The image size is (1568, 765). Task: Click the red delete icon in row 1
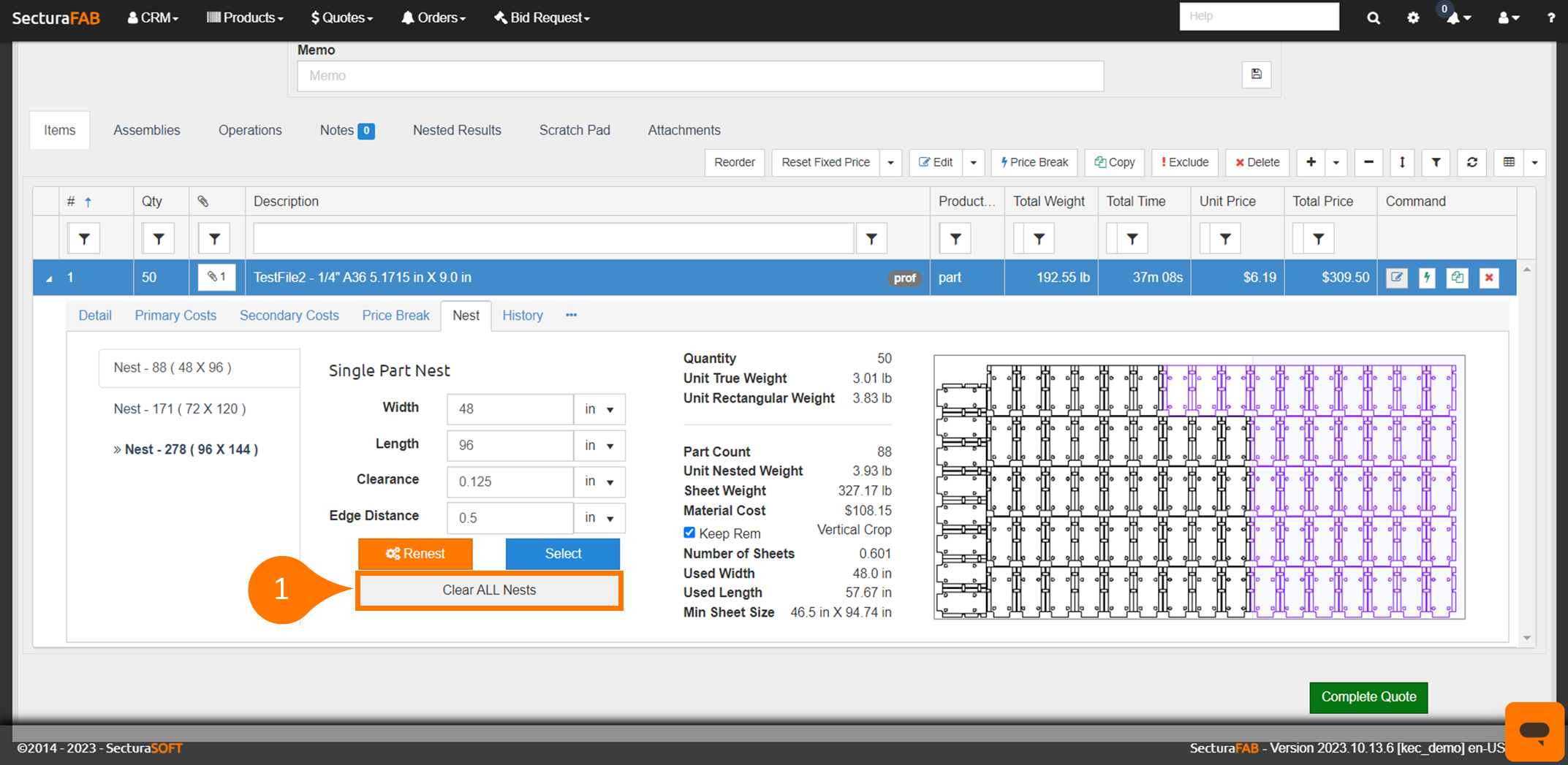pos(1488,278)
